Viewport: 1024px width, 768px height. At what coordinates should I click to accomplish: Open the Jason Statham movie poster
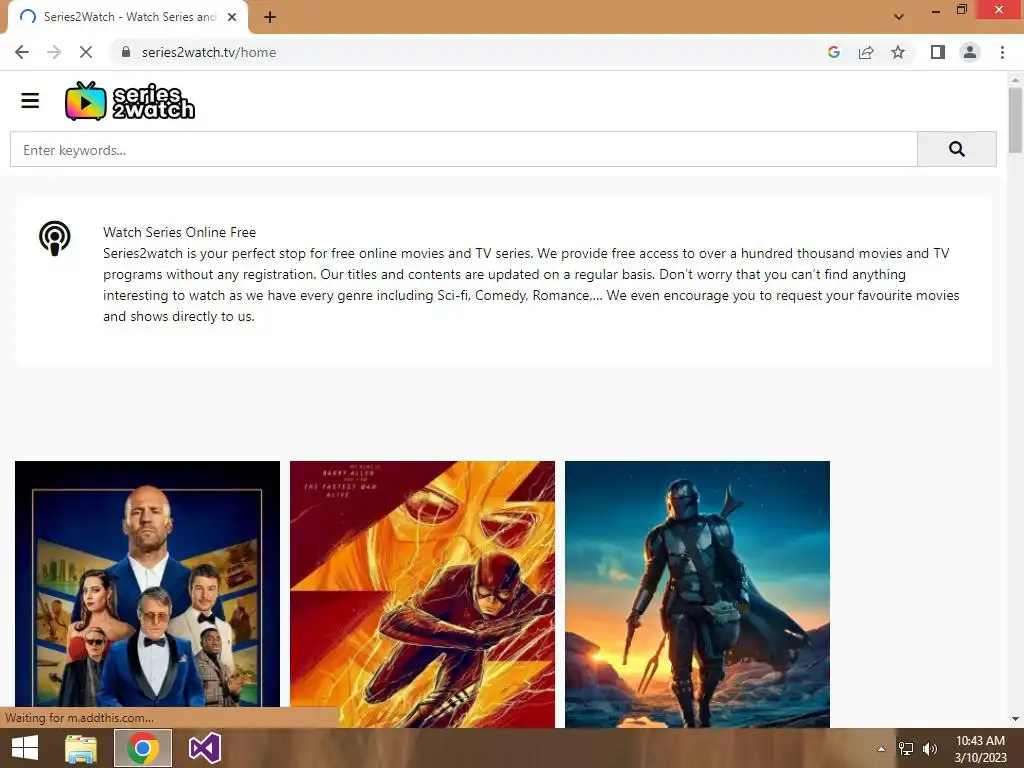148,594
